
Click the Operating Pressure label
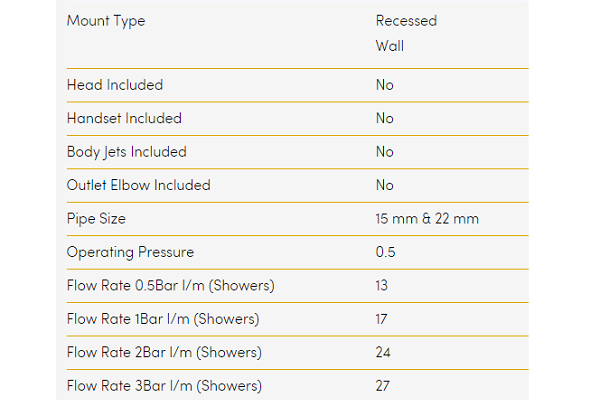click(x=130, y=252)
